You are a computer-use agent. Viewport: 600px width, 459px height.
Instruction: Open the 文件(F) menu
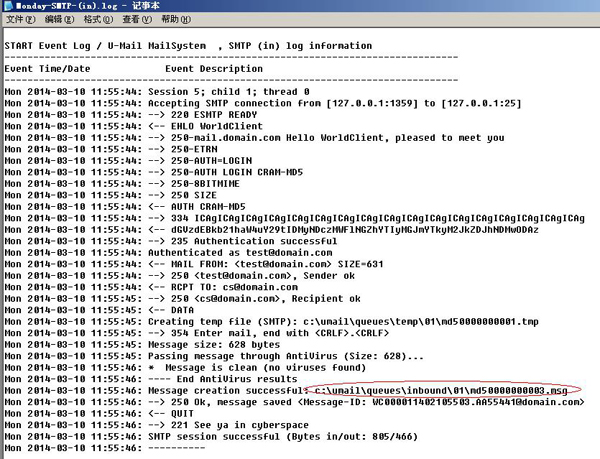pos(21,19)
